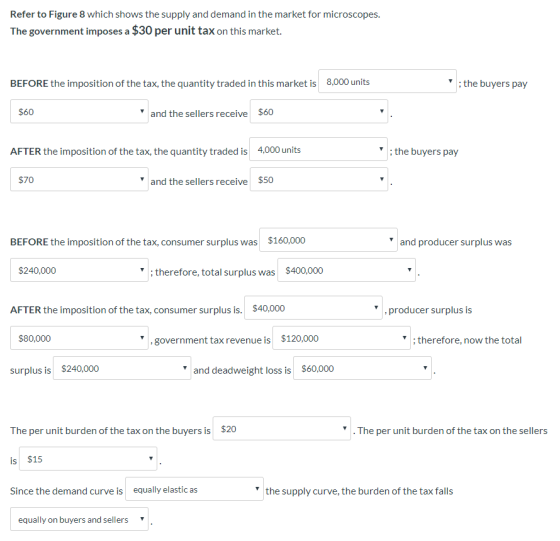Open the 'equally elastic as' dropdown

click(194, 489)
